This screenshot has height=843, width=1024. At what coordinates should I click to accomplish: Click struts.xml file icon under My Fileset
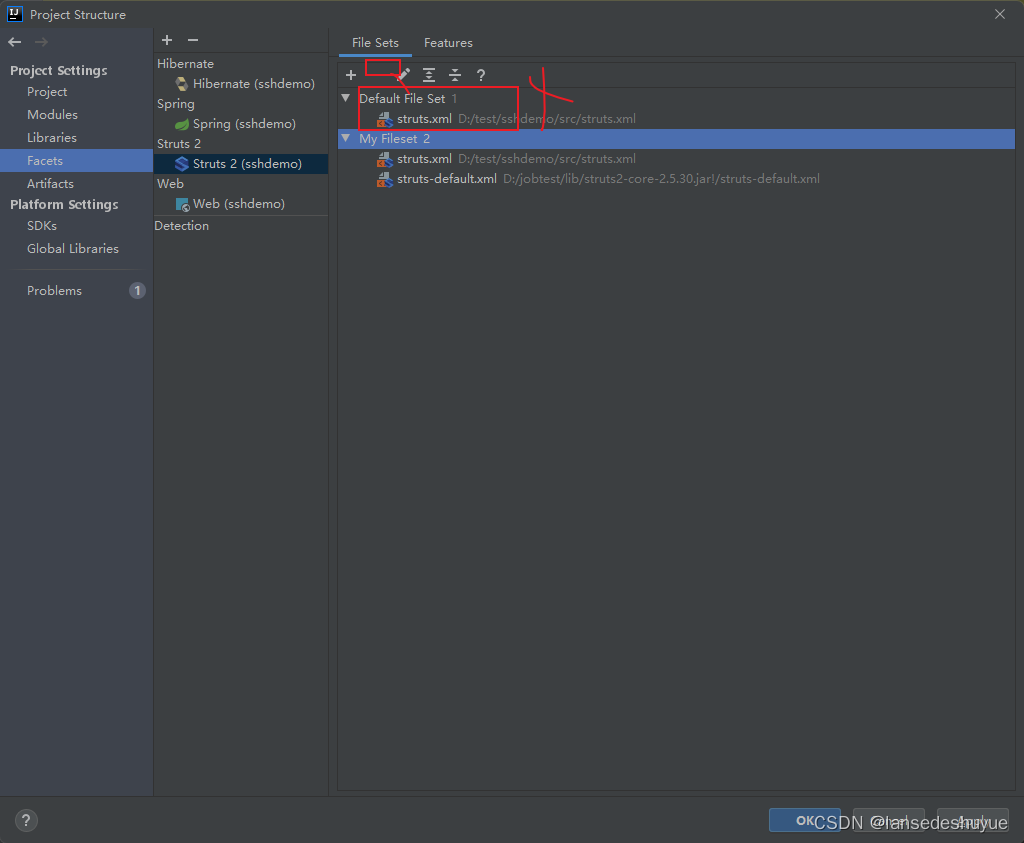click(x=385, y=159)
